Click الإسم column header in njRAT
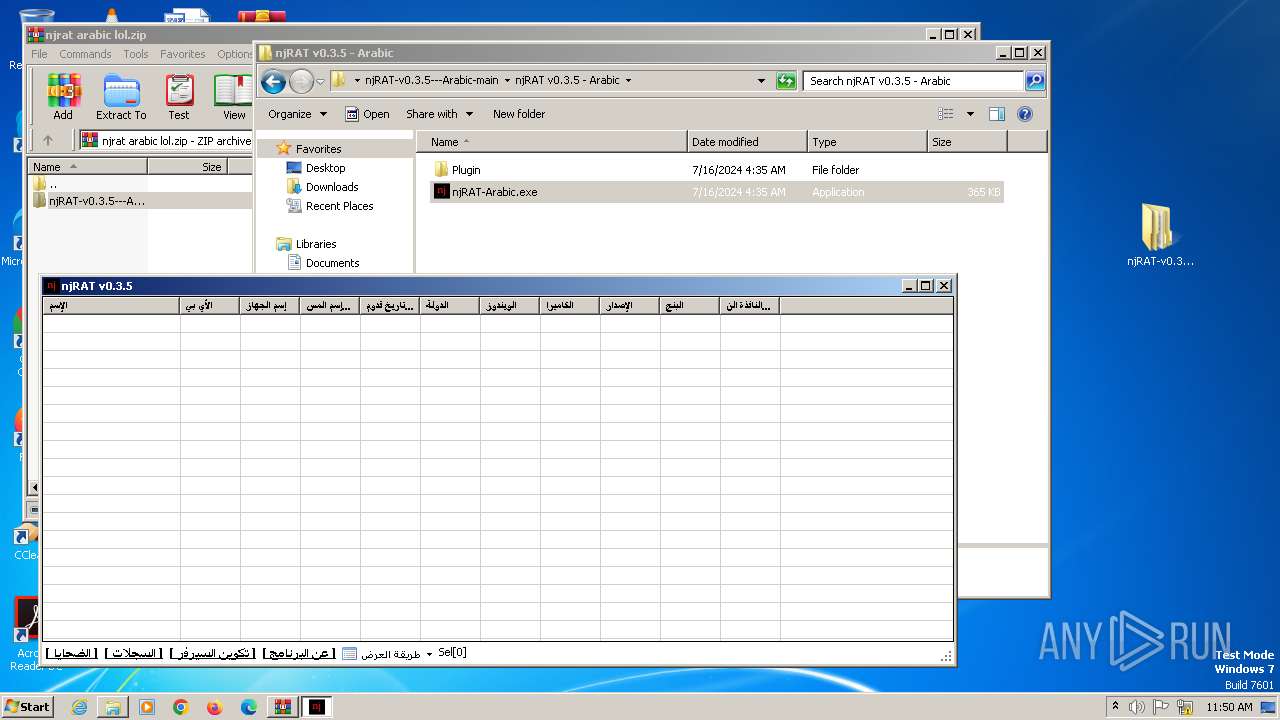The width and height of the screenshot is (1280, 720). point(111,305)
